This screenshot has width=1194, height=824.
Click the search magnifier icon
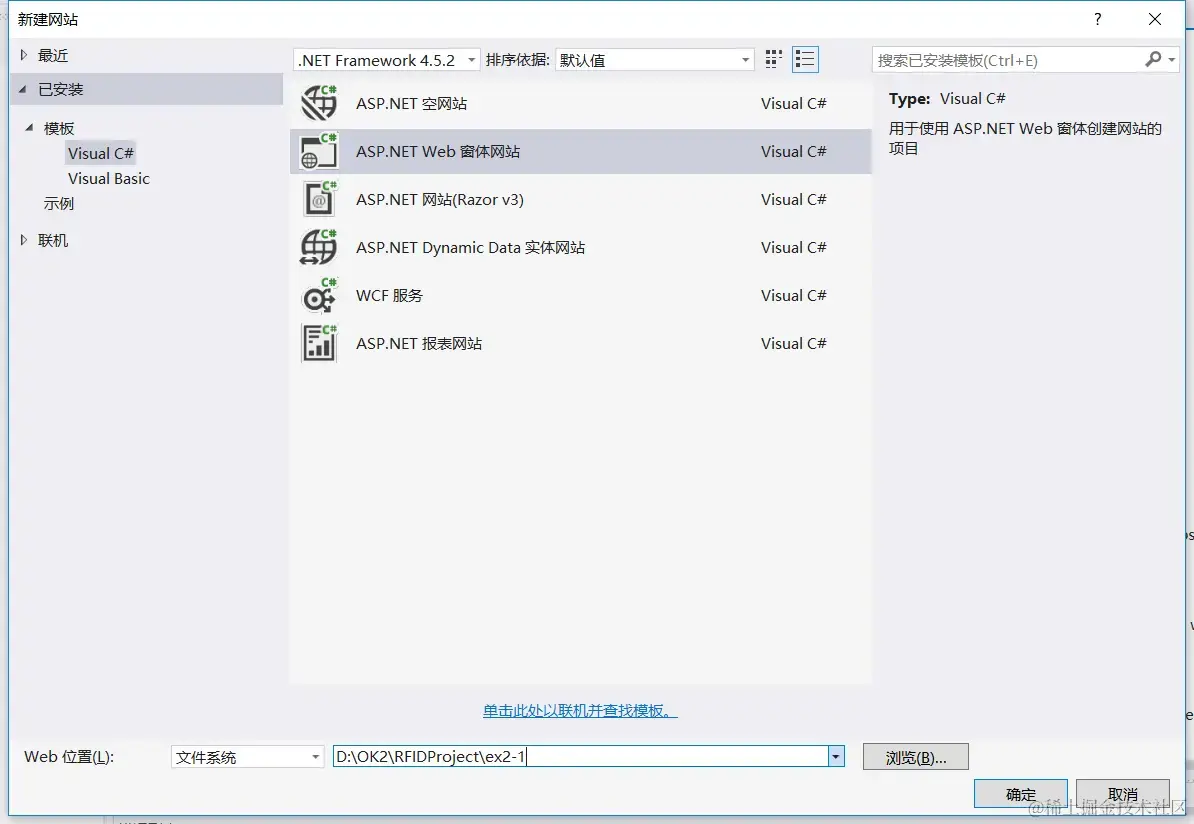click(1153, 59)
